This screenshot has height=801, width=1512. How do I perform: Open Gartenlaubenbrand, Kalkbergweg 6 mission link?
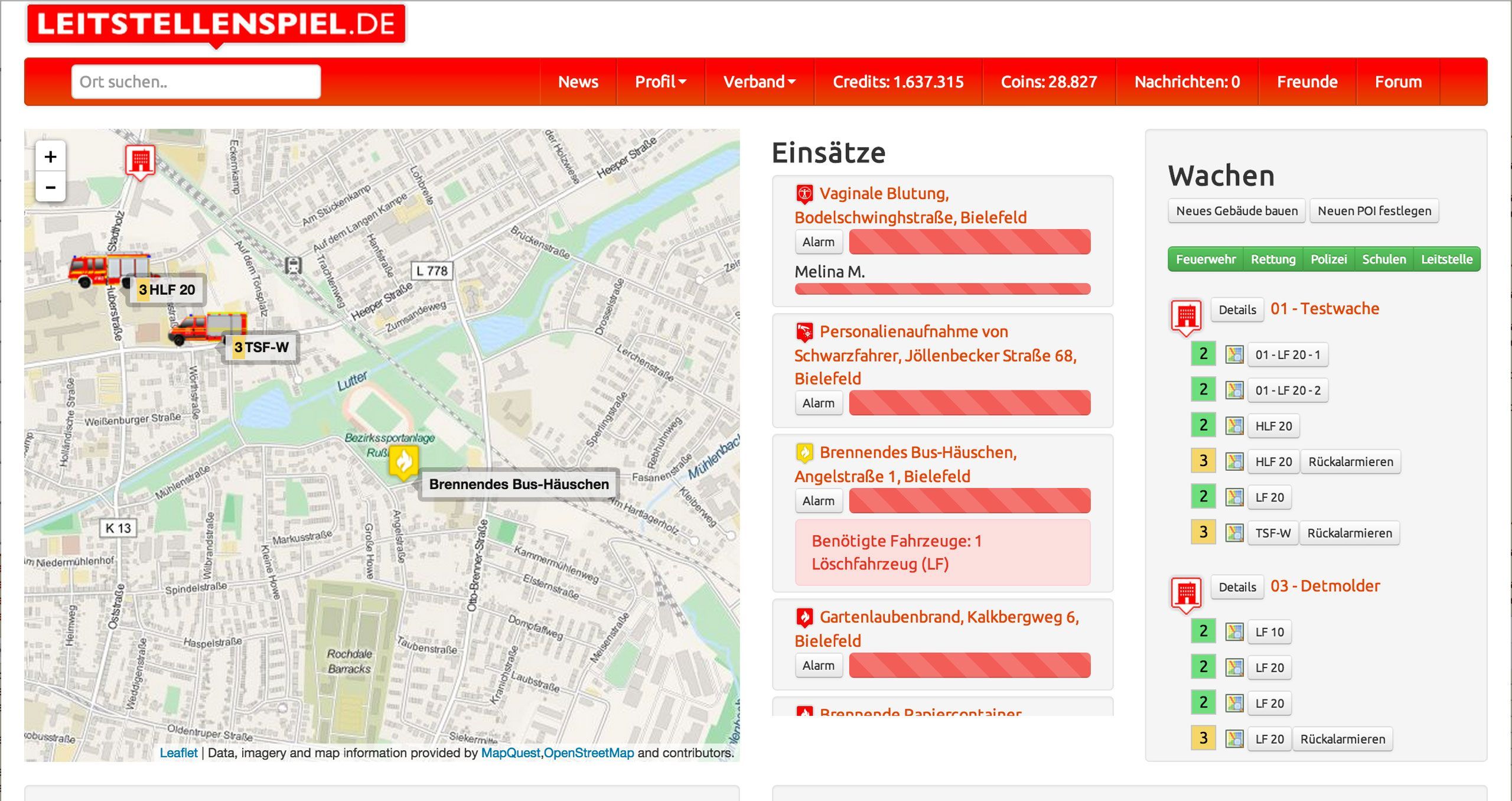pos(937,629)
